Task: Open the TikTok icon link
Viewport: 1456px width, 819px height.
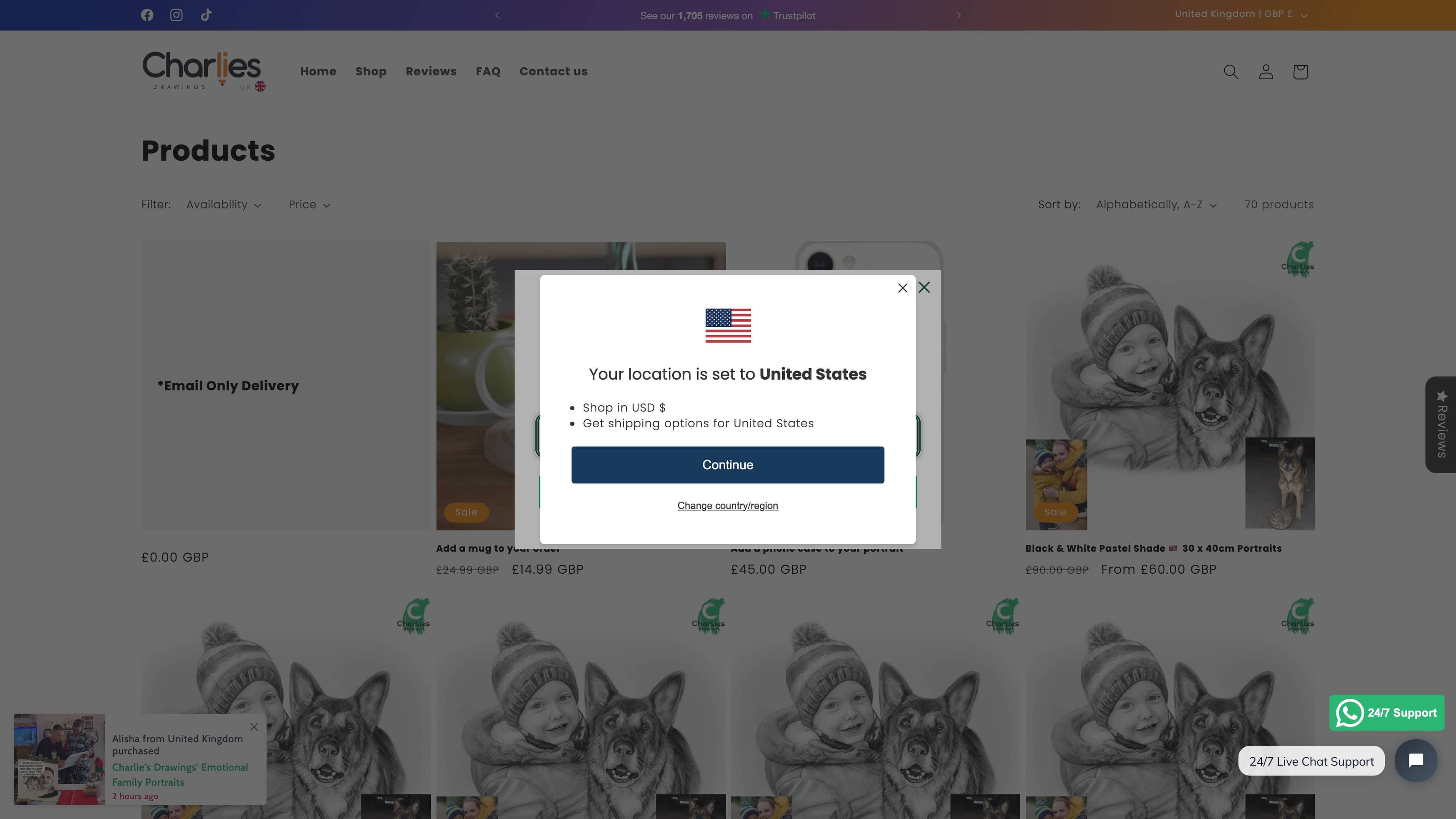Action: [x=206, y=15]
